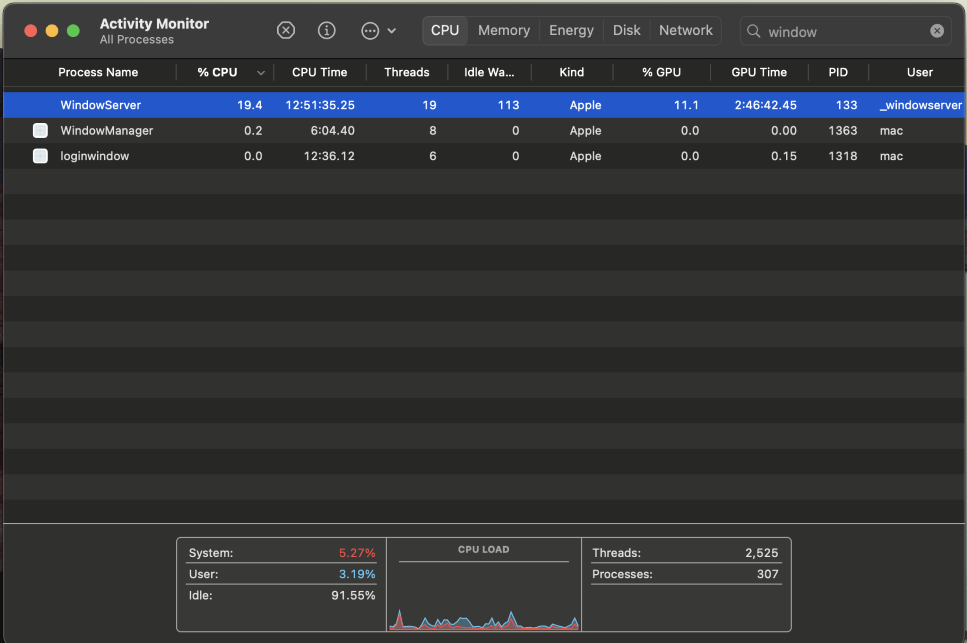
Task: Click the loginwindow process icon
Action: tap(40, 156)
